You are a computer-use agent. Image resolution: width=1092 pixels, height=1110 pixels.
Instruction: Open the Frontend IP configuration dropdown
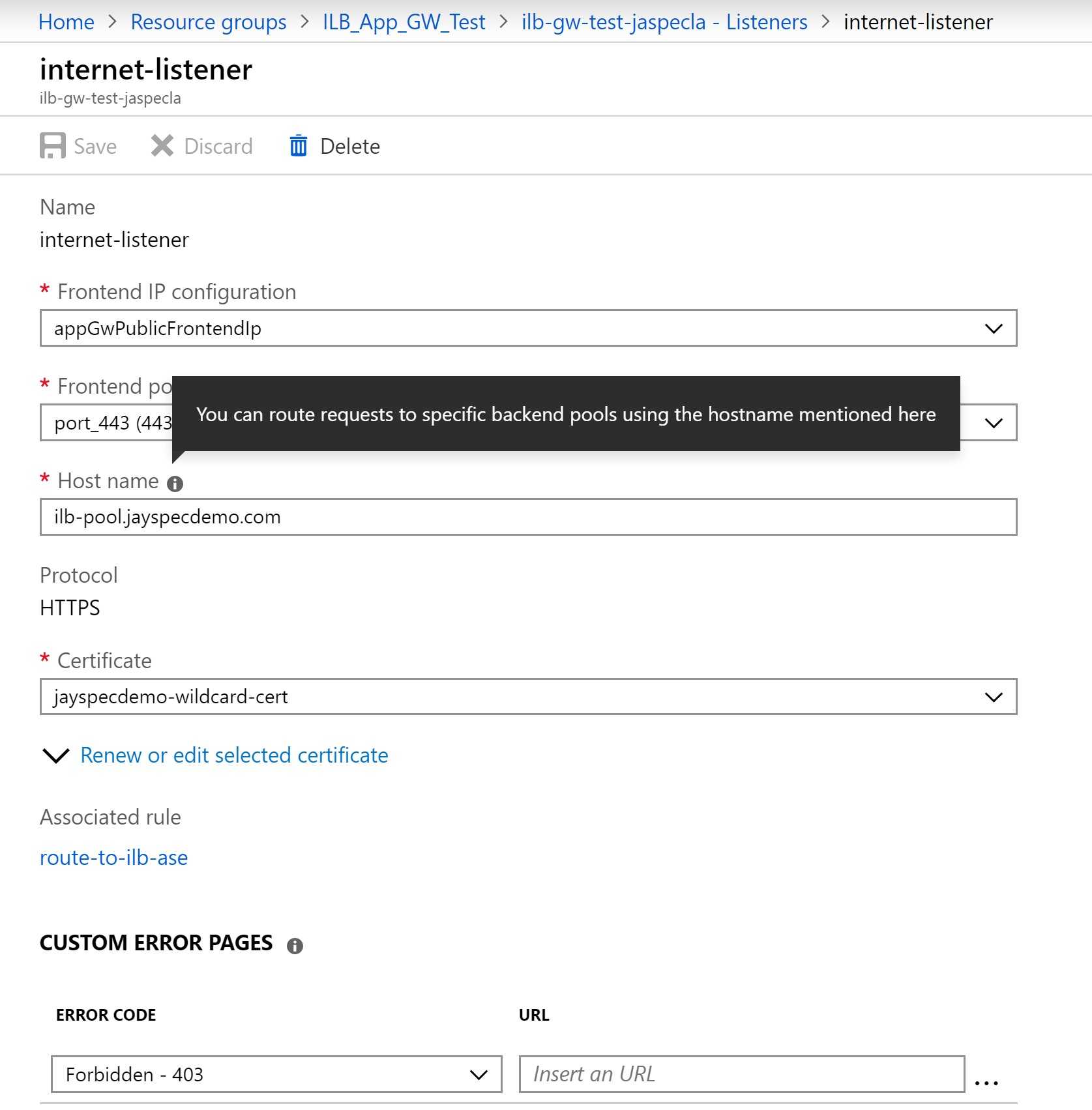528,328
